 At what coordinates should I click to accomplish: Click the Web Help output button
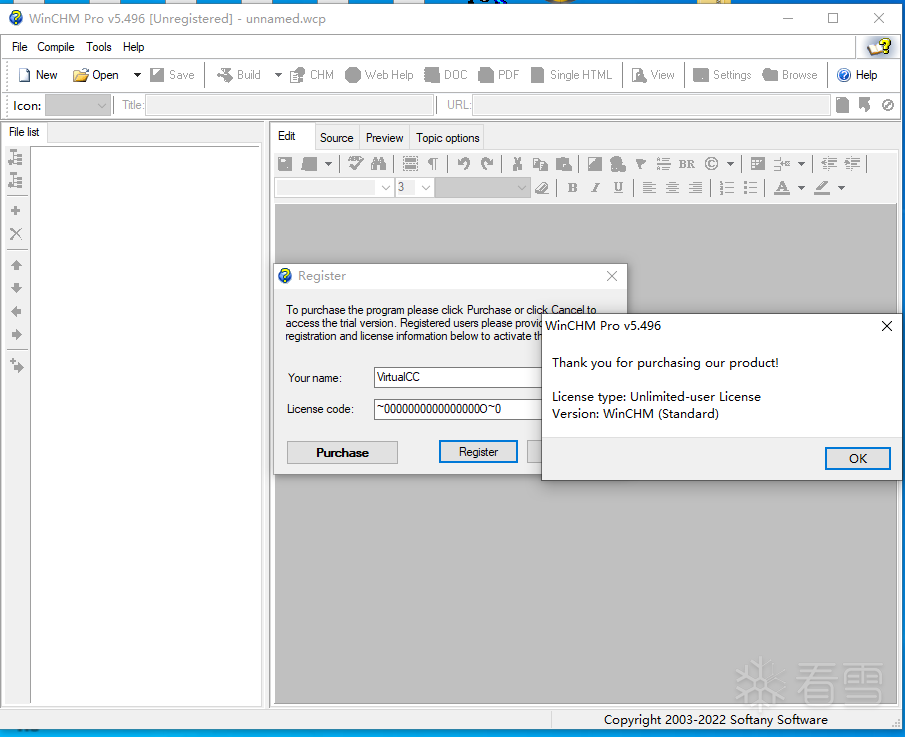point(379,75)
